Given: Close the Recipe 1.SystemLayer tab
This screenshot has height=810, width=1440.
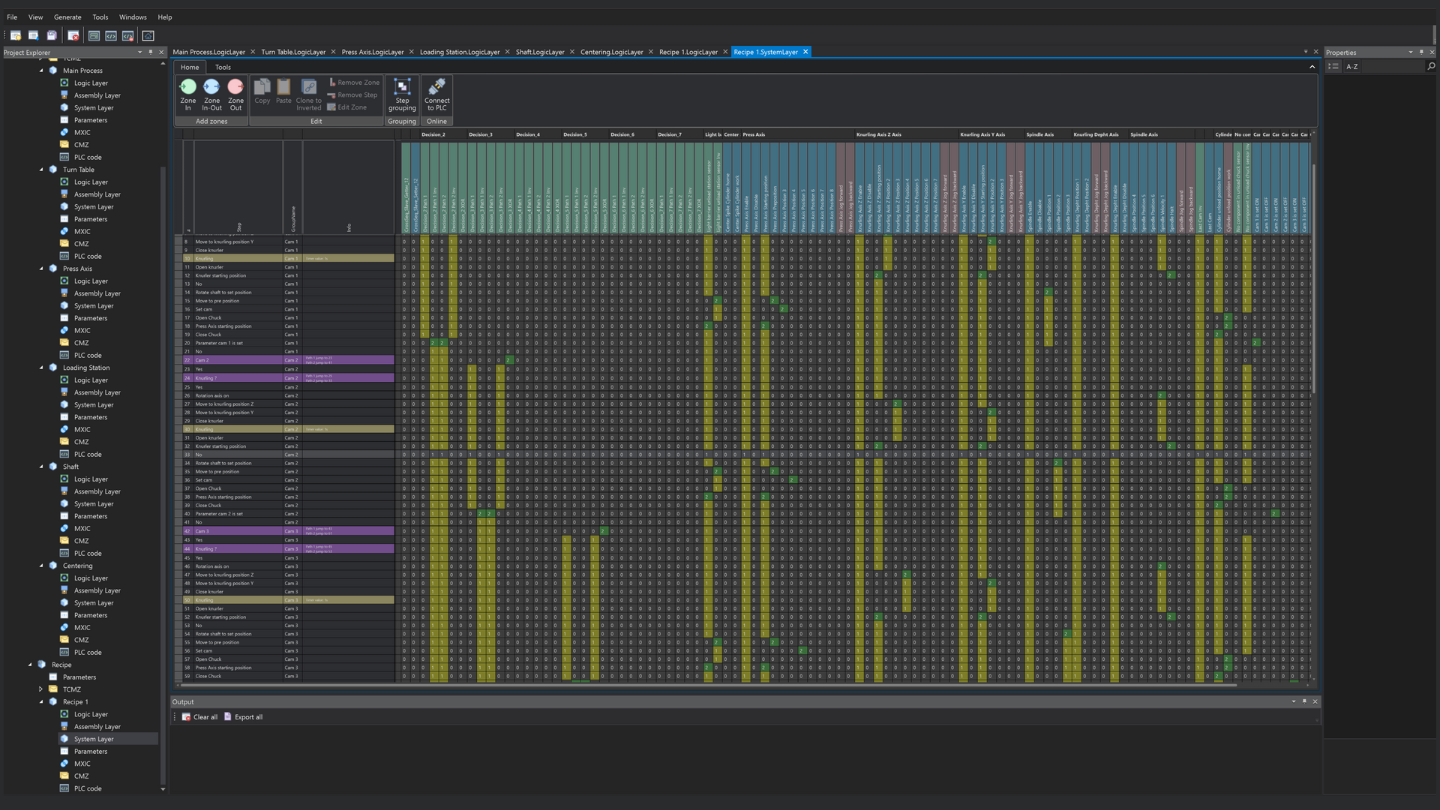Looking at the screenshot, I should point(805,52).
